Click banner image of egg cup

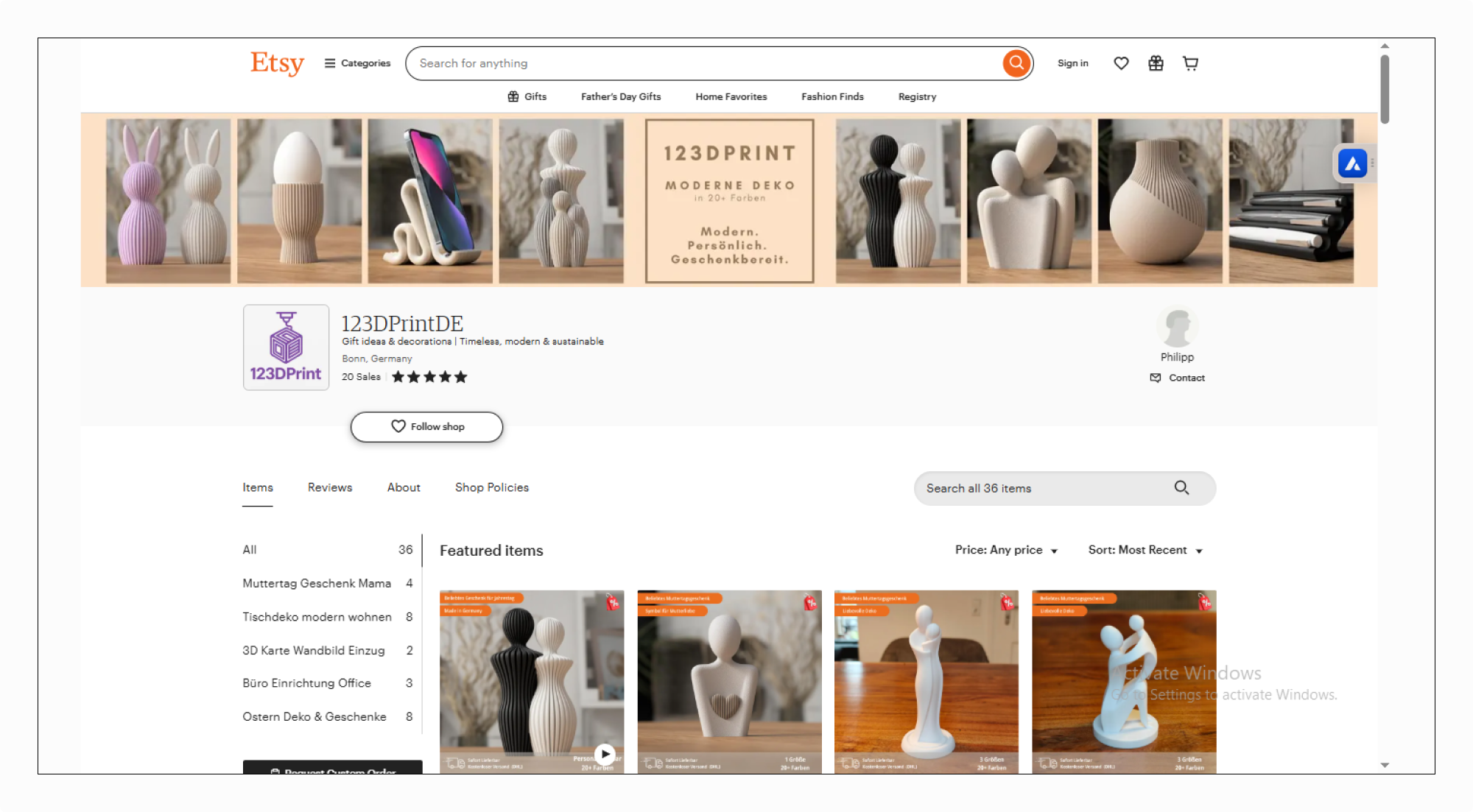click(299, 201)
